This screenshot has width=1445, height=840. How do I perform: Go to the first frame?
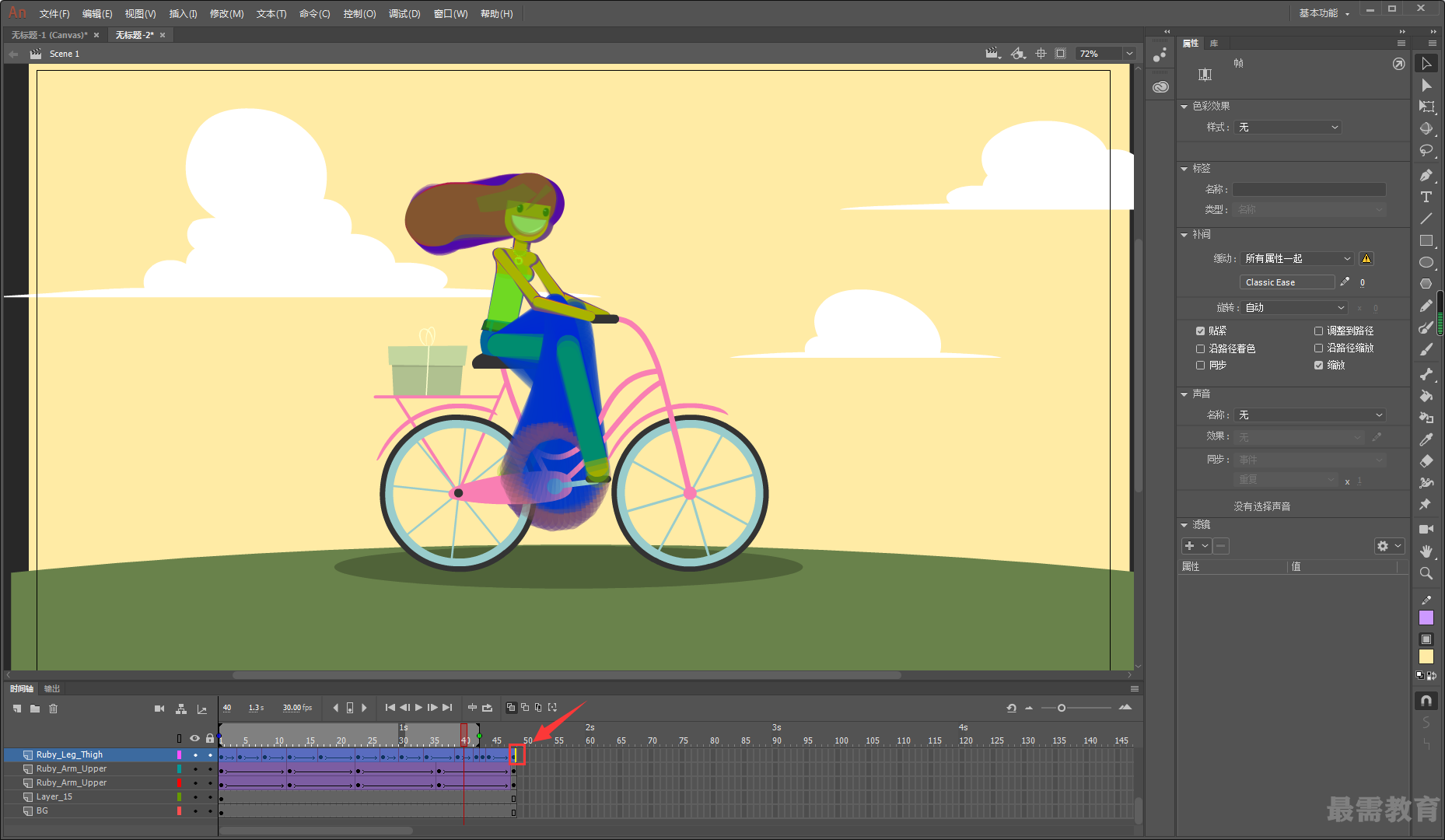point(390,708)
